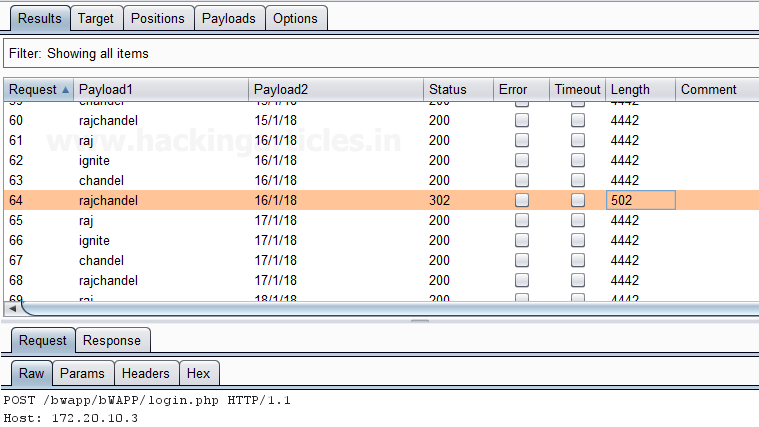Select rajchandel payload in request 68 row
This screenshot has width=759, height=427.
(x=108, y=280)
